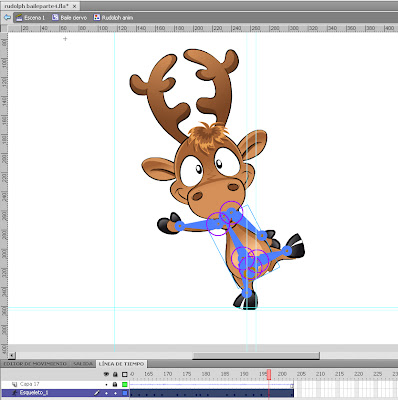The width and height of the screenshot is (398, 400).
Task: Select Rudolph anim breadcrumb item
Action: (113, 18)
